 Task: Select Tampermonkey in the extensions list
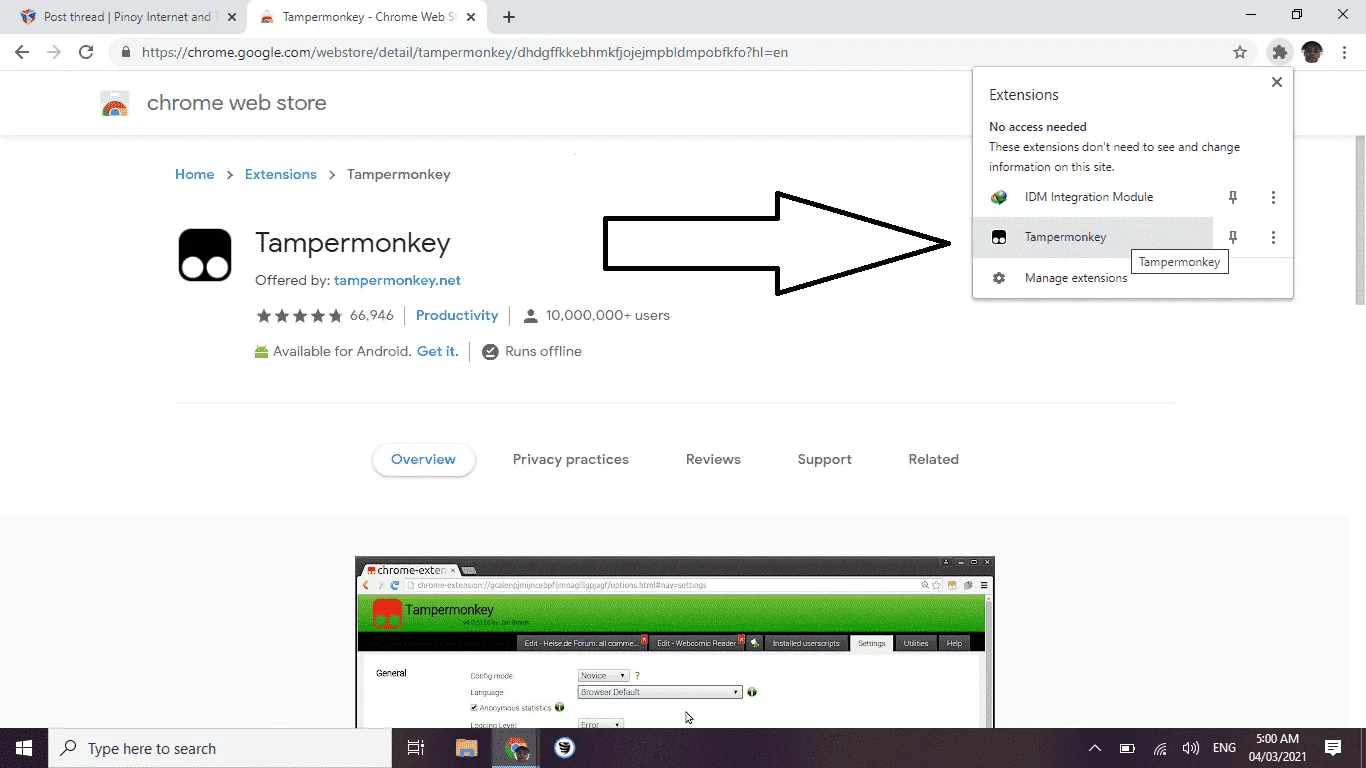click(x=1092, y=237)
